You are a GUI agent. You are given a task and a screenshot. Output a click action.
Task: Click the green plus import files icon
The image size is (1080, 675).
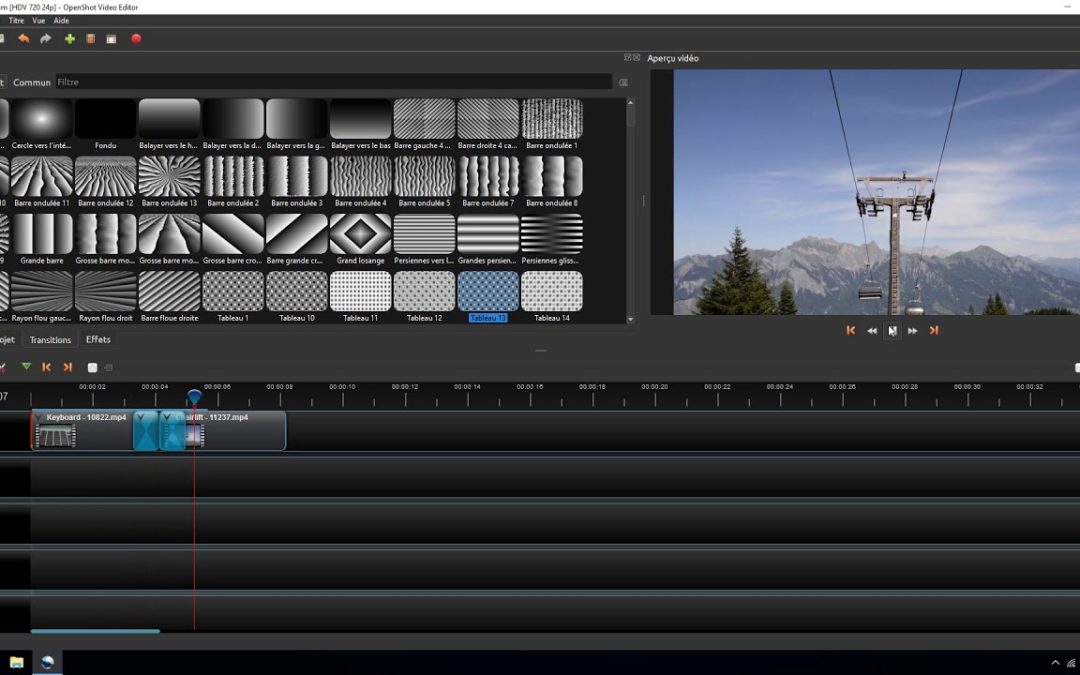click(70, 39)
